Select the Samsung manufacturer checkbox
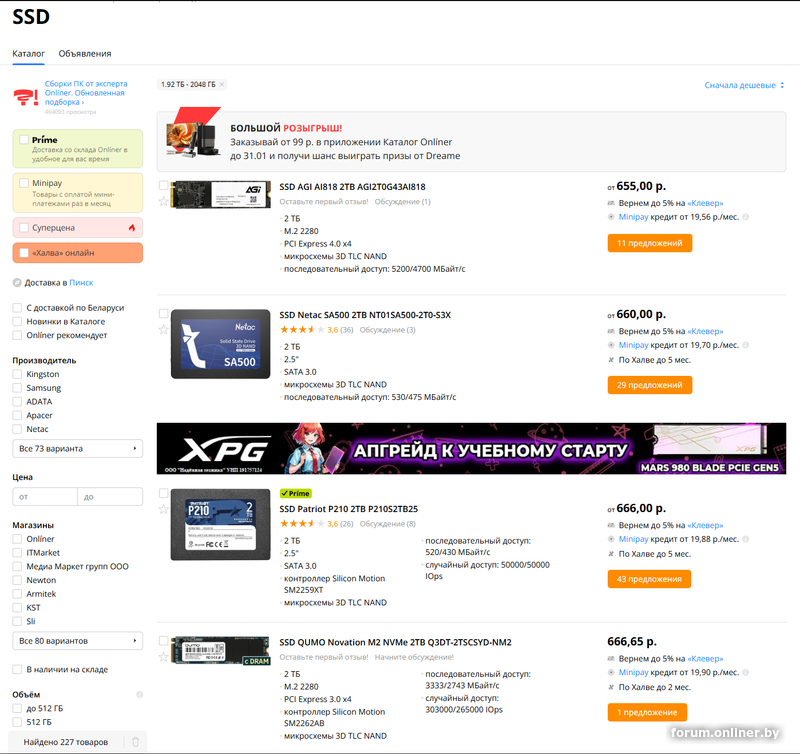The height and width of the screenshot is (754, 800). [17, 388]
